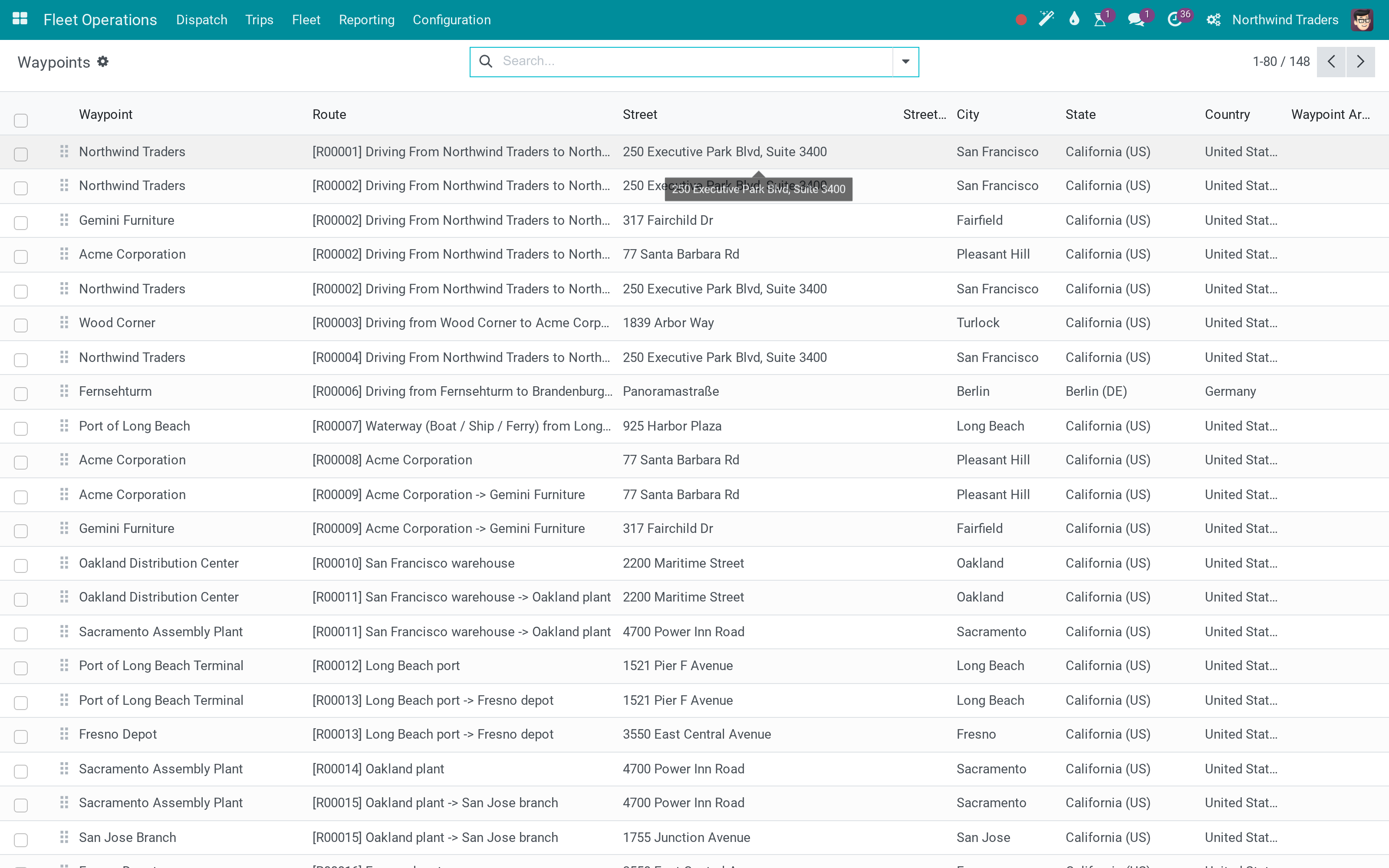Click the 1839 Arbor Way street cell

tap(668, 322)
